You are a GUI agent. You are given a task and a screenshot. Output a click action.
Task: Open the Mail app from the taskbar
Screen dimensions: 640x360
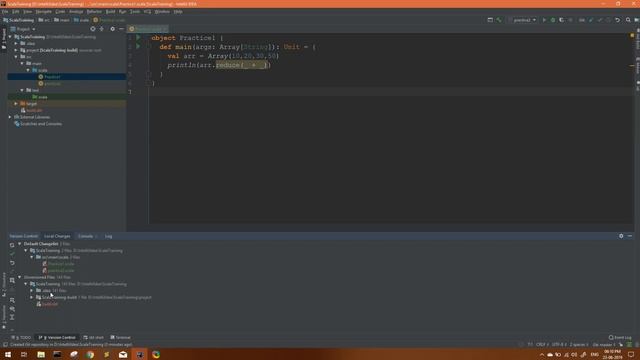[123, 354]
